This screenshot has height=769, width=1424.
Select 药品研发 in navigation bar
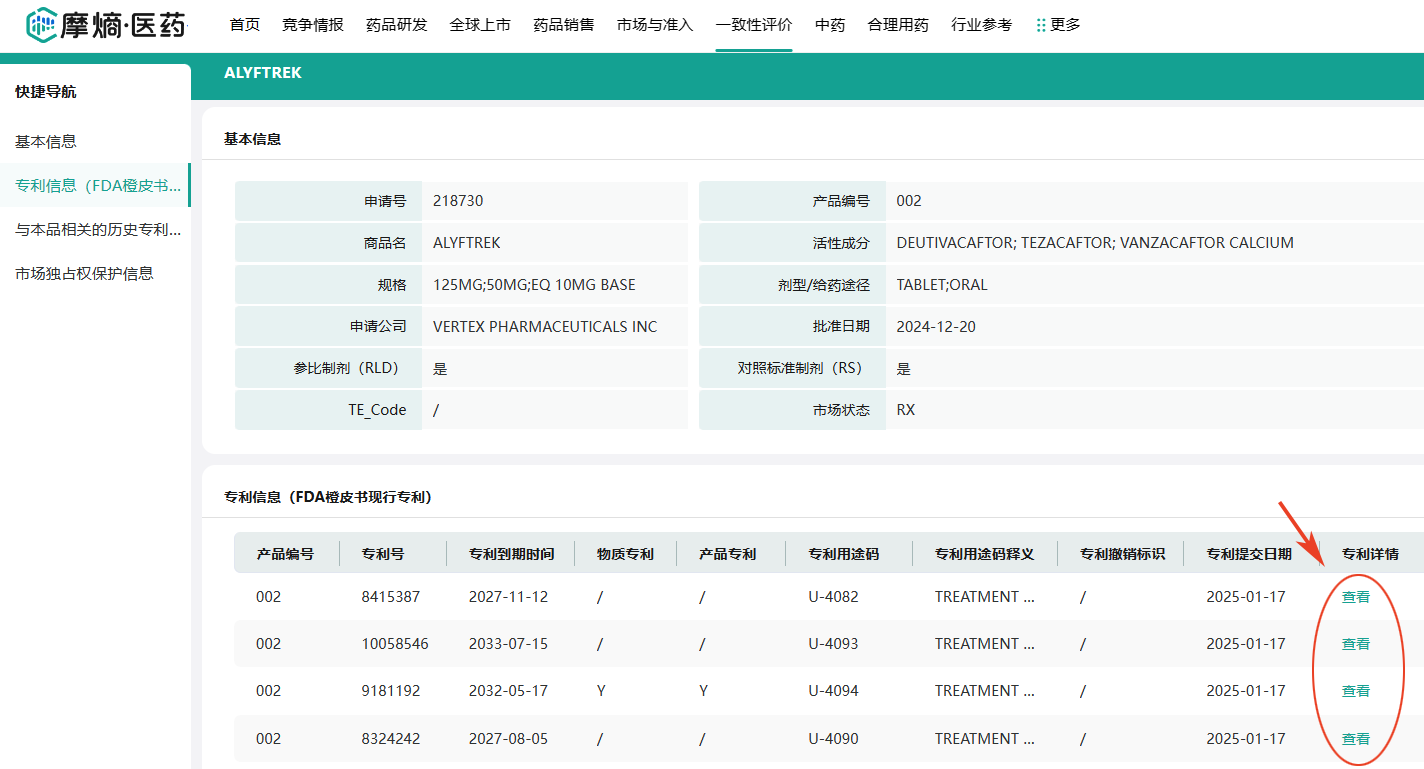(x=397, y=25)
